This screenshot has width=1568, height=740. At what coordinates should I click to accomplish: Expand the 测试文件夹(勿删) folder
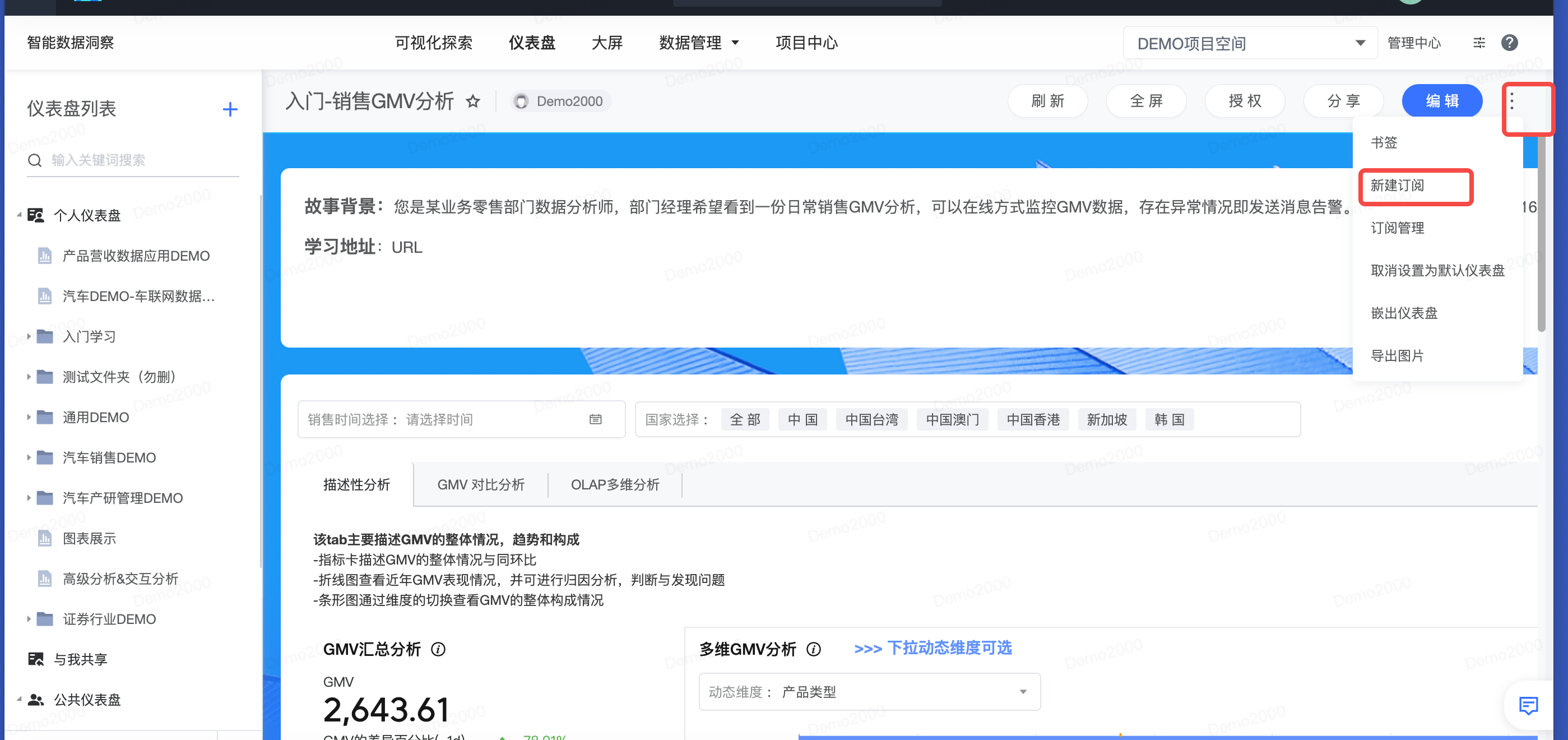tap(28, 377)
